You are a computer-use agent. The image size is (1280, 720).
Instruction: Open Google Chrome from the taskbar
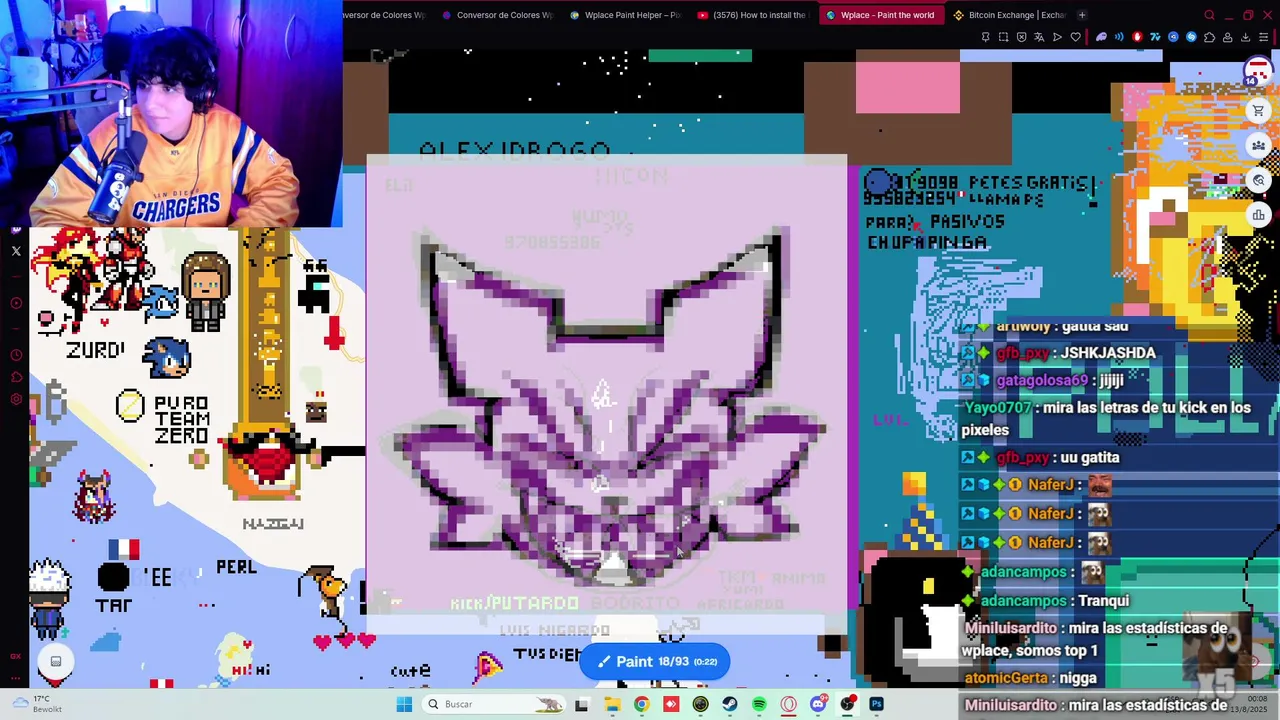(x=641, y=704)
